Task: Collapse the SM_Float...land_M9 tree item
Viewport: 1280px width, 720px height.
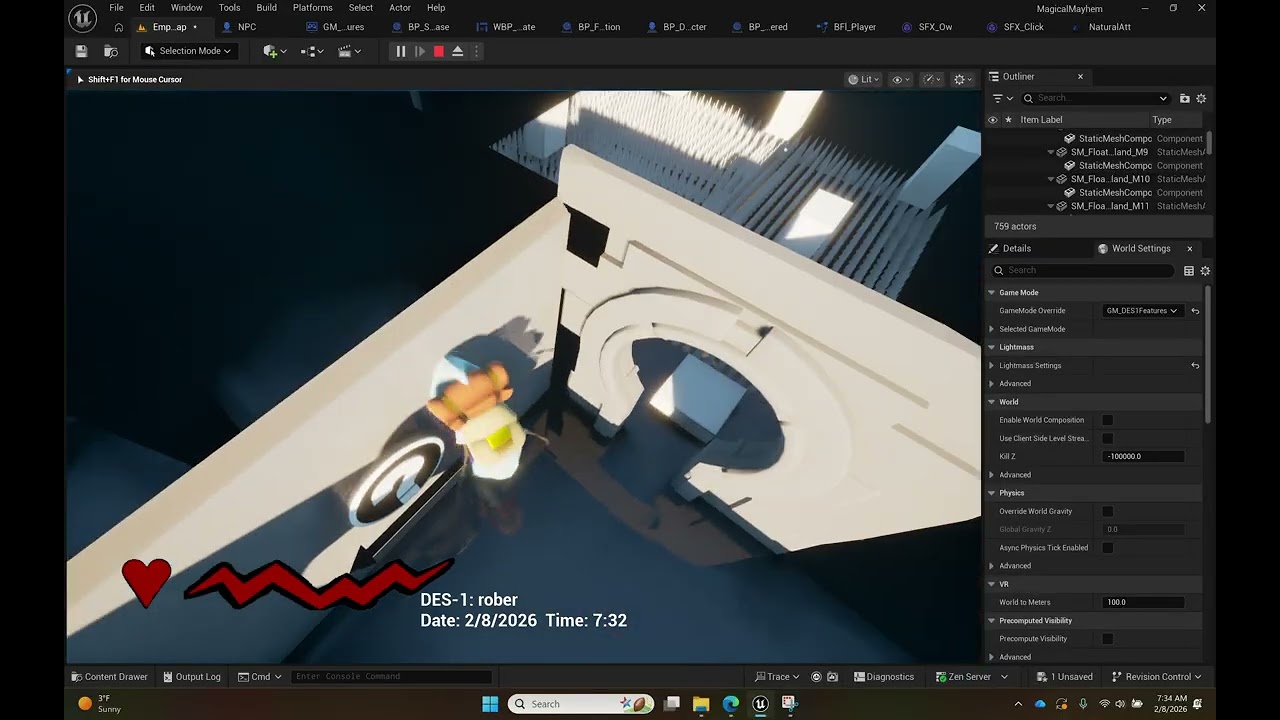Action: coord(1051,152)
